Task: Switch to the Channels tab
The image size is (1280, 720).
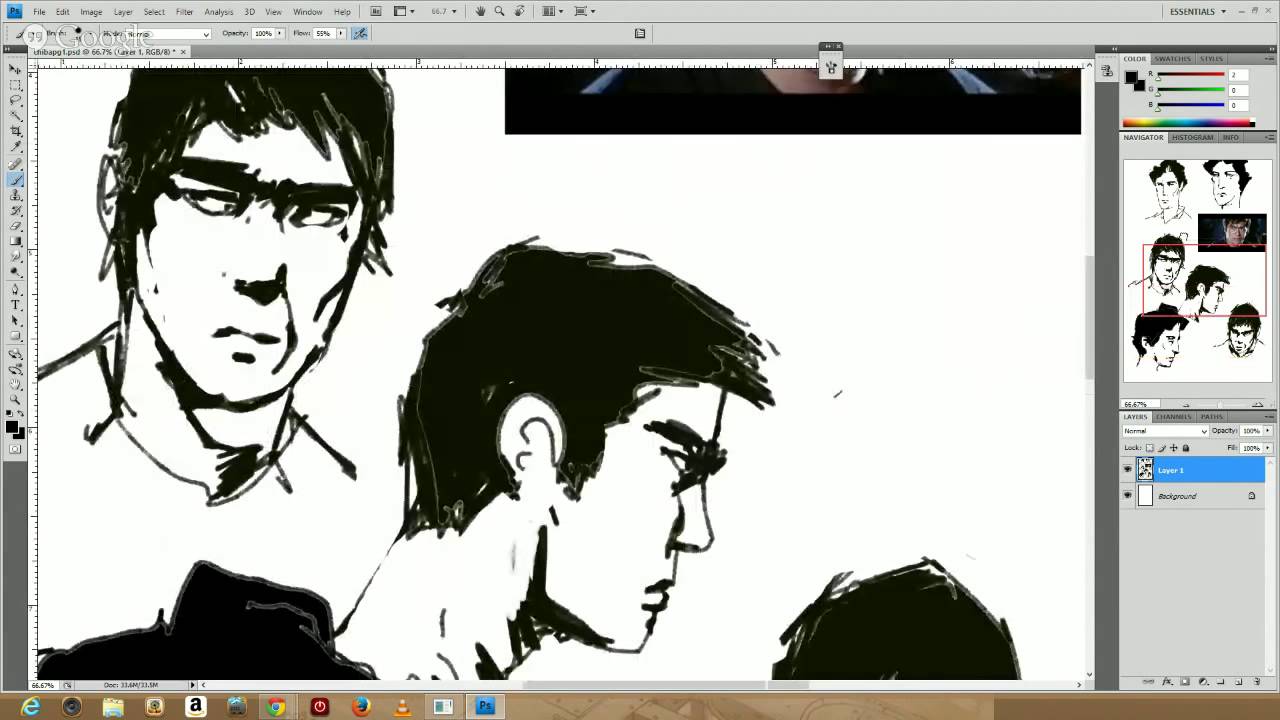Action: click(x=1173, y=417)
